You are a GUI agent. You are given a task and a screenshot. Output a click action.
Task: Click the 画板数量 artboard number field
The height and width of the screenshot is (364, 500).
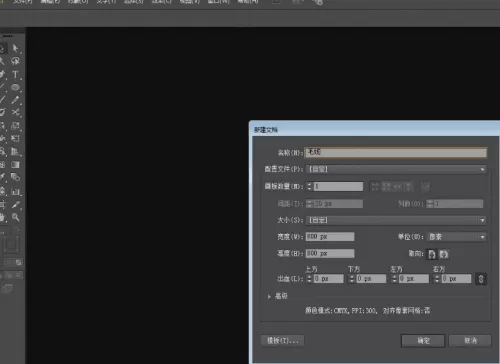click(x=338, y=186)
